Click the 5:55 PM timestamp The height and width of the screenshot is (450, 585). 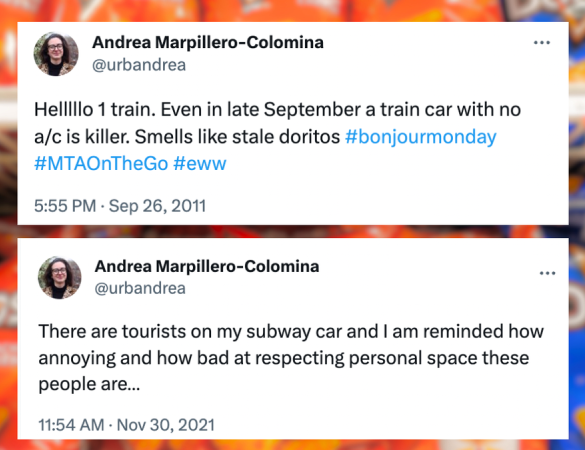[x=65, y=206]
